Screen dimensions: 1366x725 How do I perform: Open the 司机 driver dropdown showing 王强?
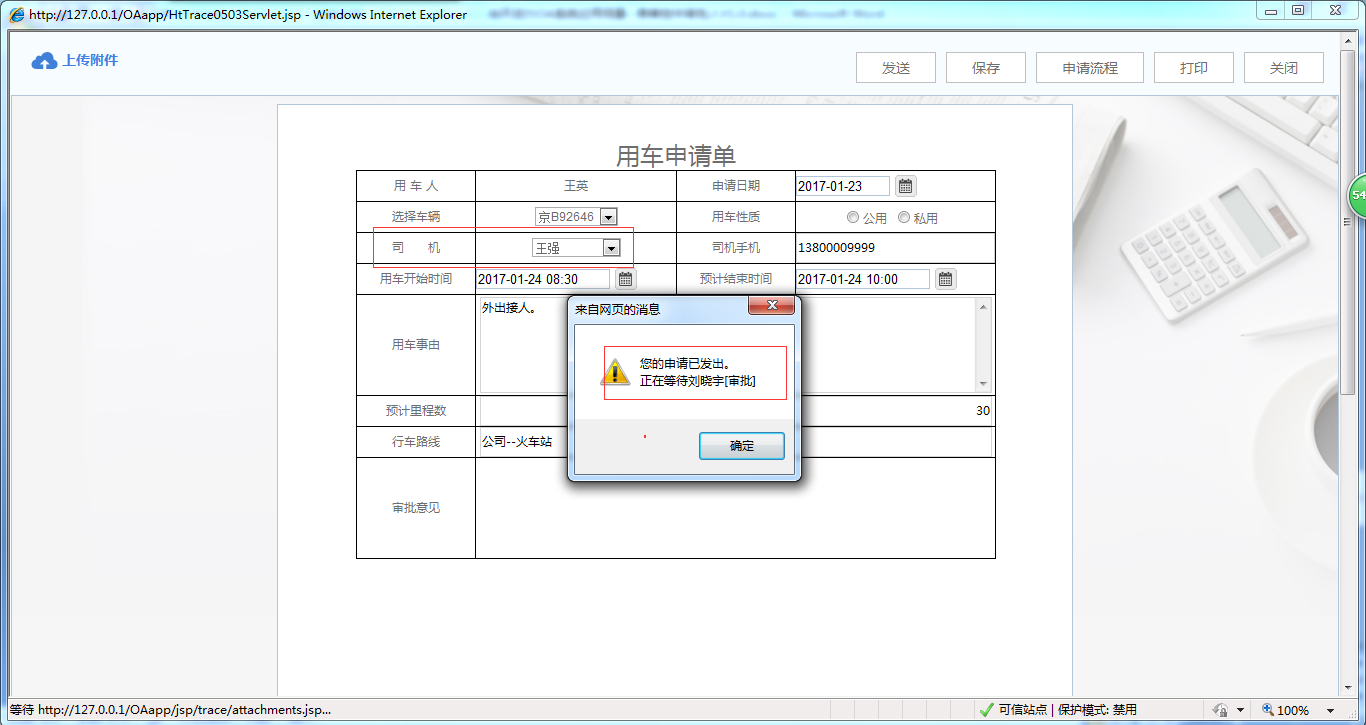(610, 247)
